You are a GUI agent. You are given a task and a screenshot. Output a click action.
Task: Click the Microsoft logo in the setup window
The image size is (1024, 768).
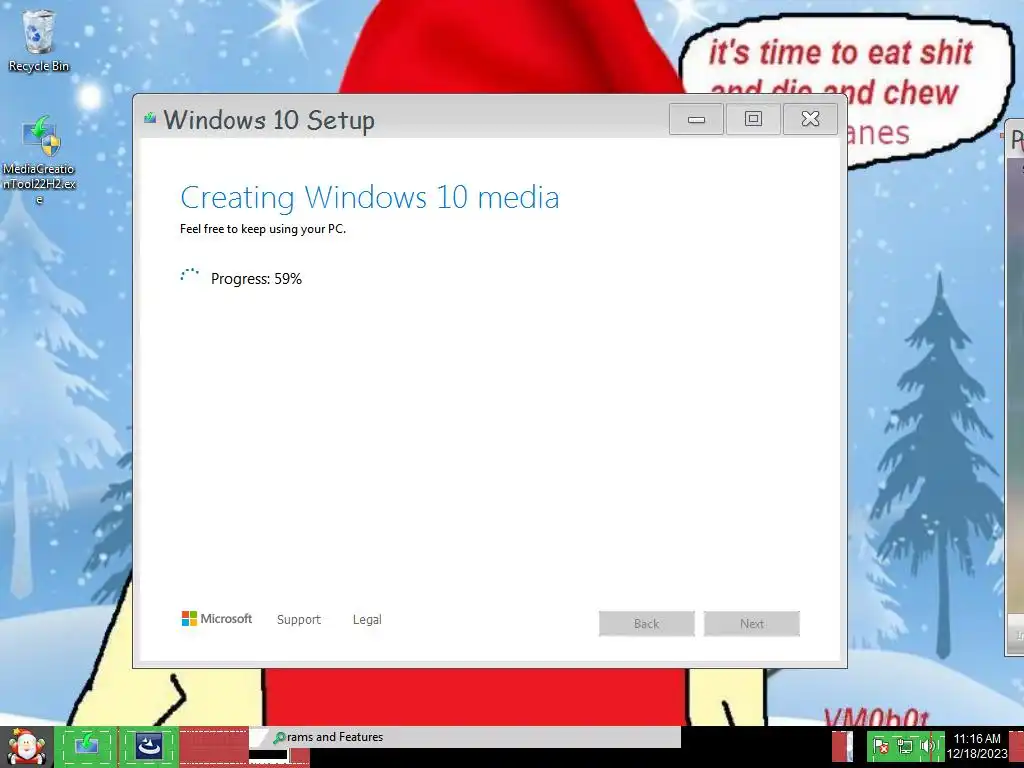tap(217, 618)
